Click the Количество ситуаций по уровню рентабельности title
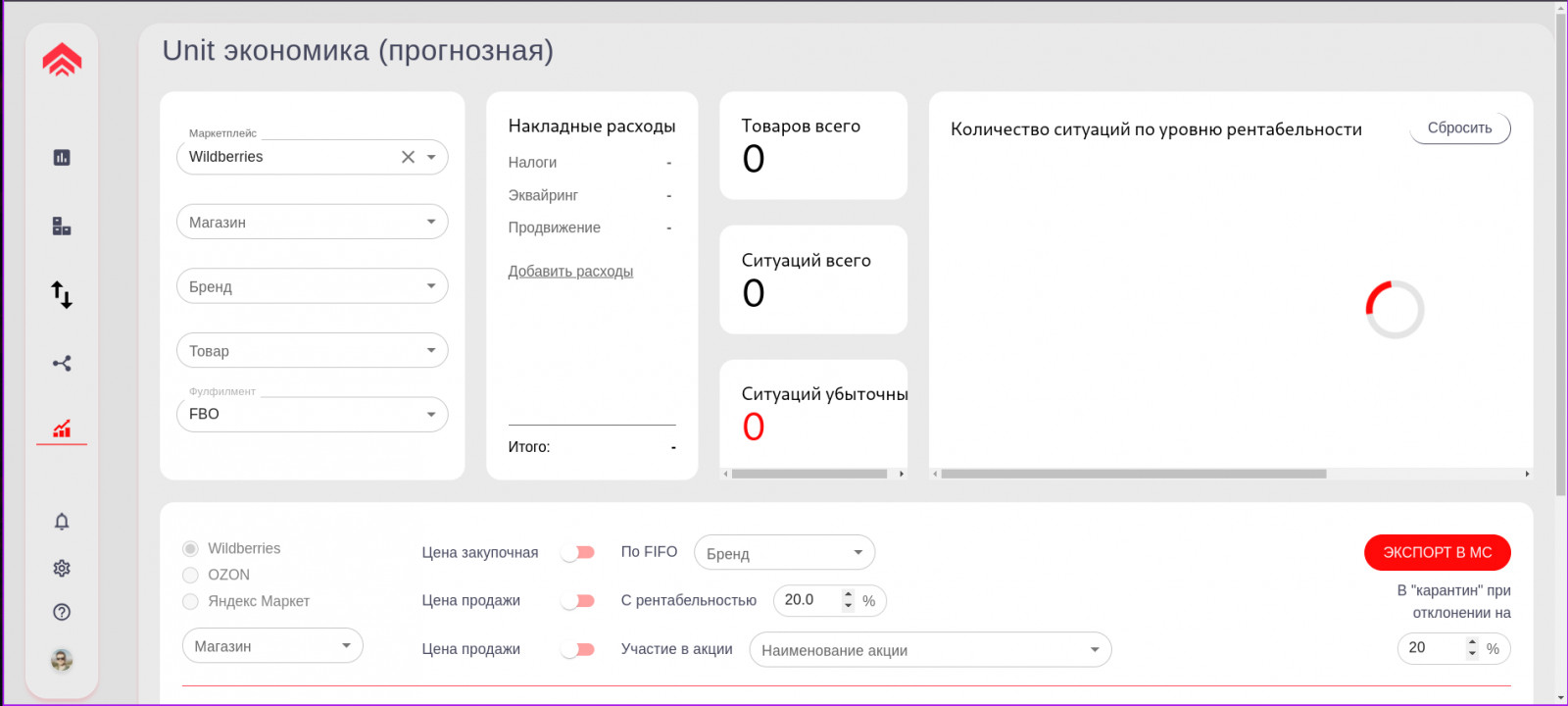 [x=1156, y=129]
